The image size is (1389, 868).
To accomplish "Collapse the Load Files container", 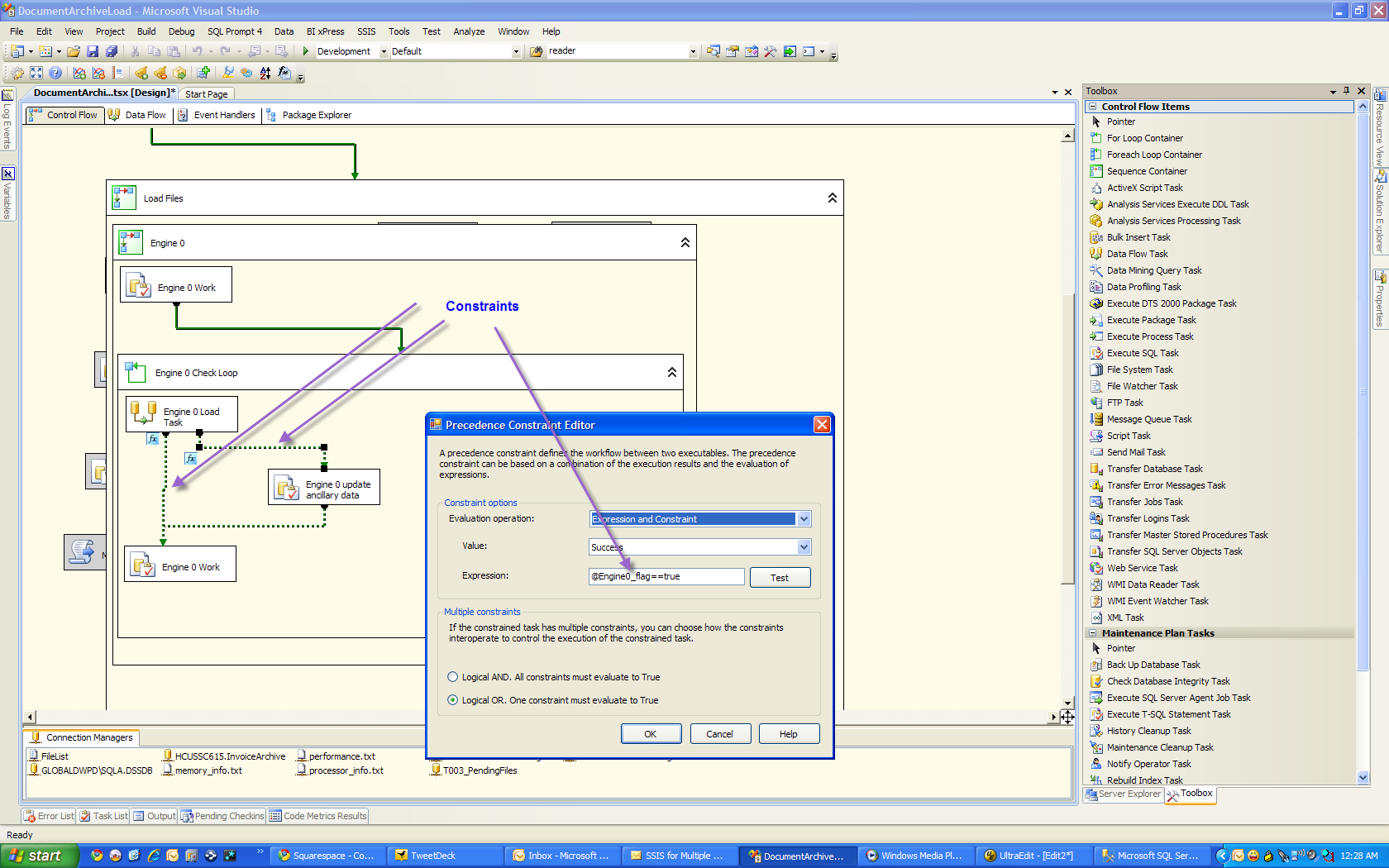I will click(x=833, y=198).
